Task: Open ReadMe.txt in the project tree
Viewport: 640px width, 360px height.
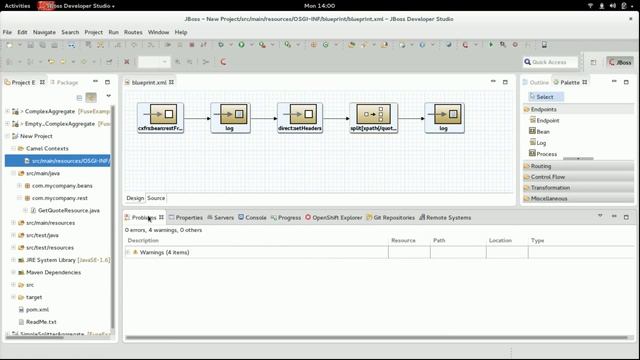Action: point(37,322)
